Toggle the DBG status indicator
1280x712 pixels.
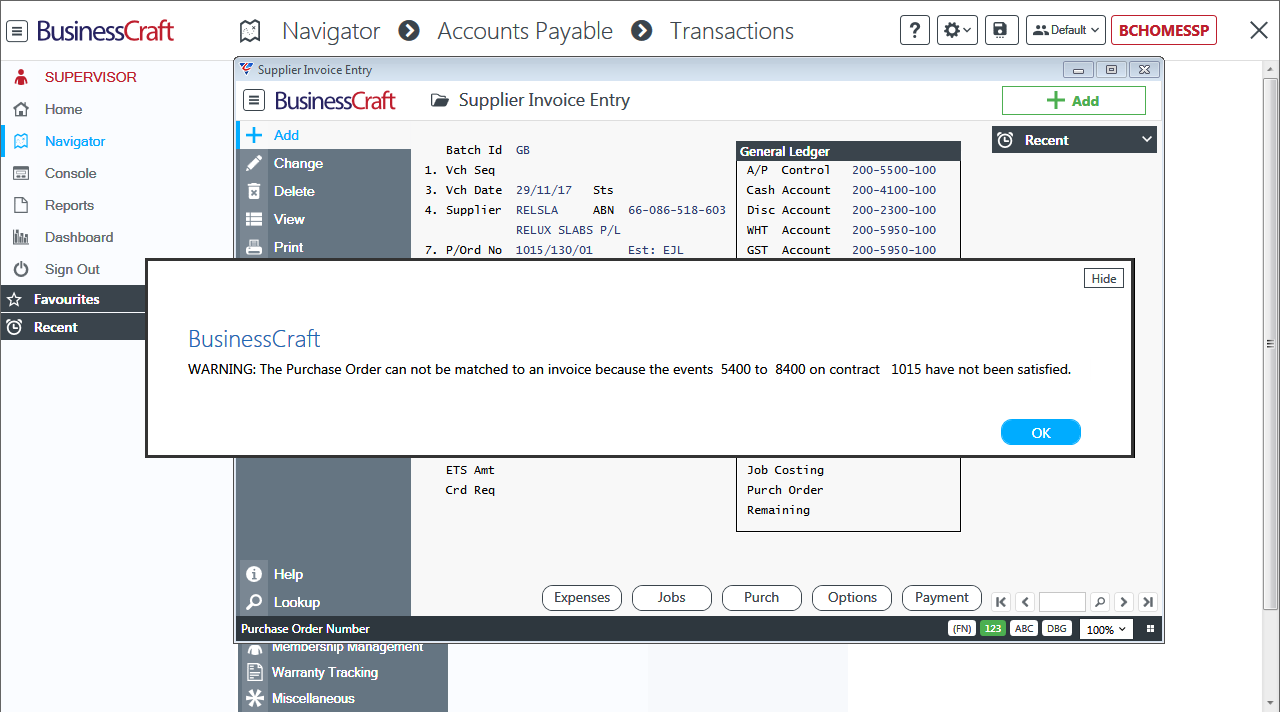(1055, 629)
